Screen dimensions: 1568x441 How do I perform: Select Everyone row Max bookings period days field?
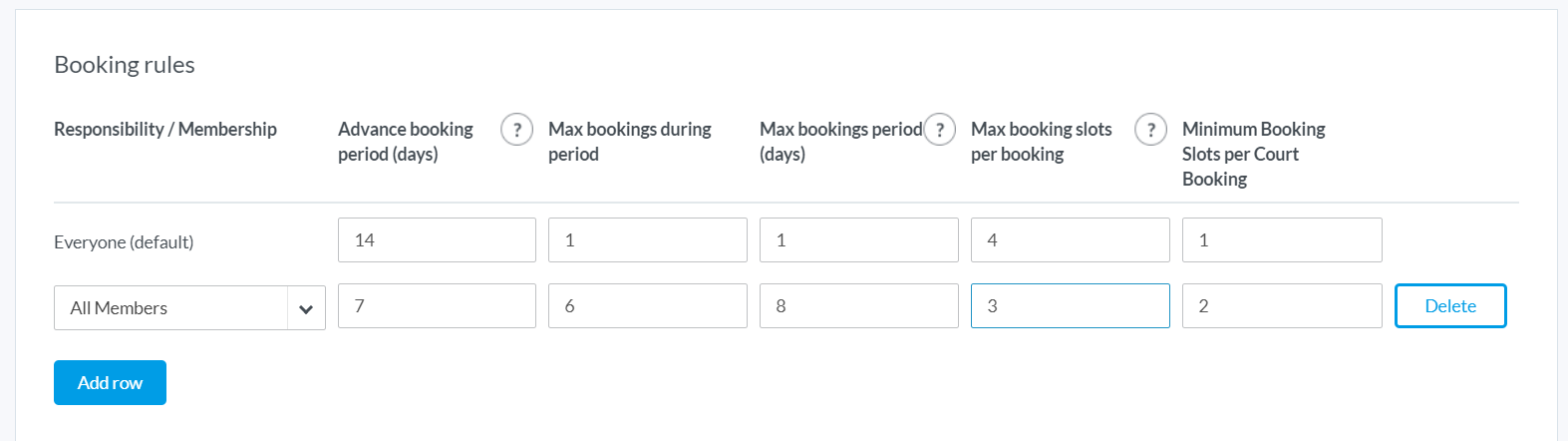pyautogui.click(x=859, y=240)
